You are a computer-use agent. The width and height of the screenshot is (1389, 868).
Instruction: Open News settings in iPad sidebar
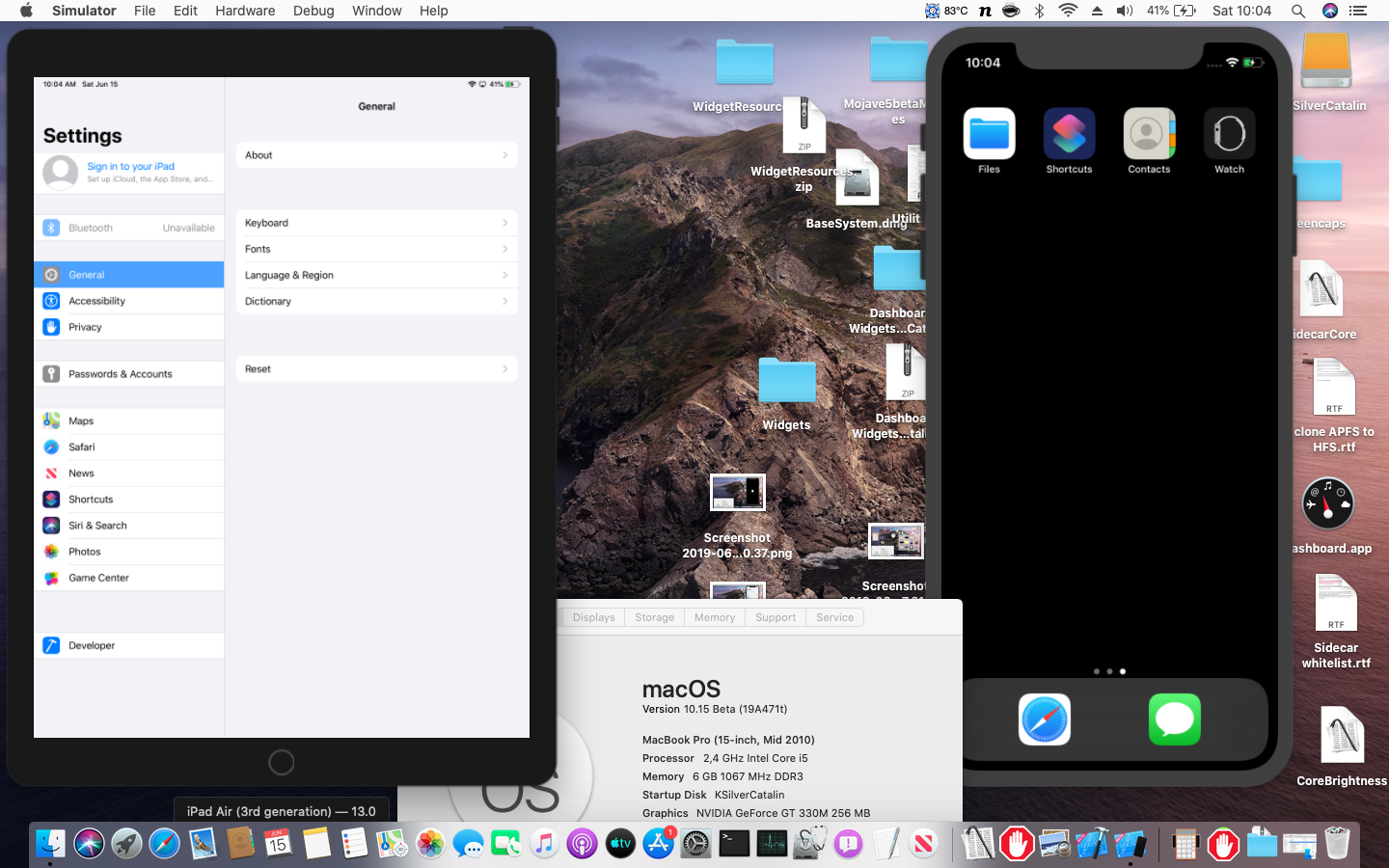pos(129,474)
